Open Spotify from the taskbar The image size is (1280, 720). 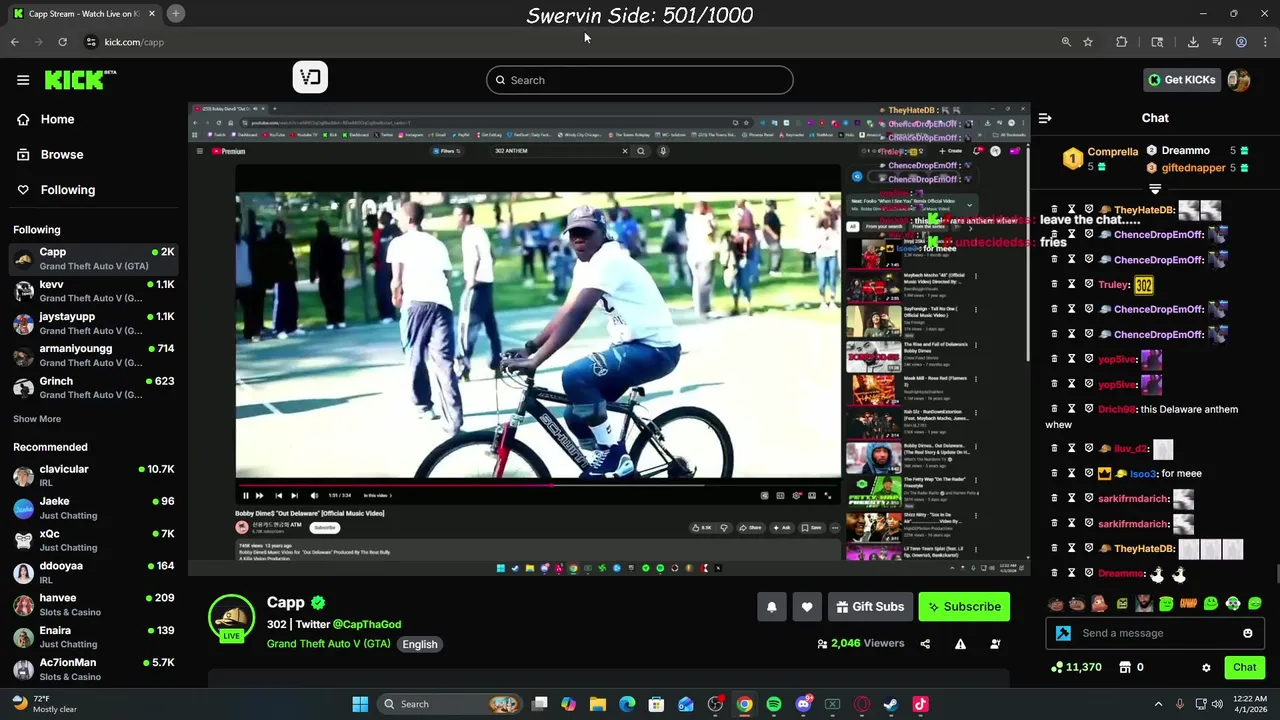pos(774,704)
